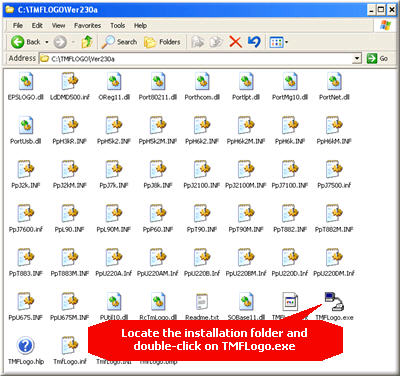400x376 pixels.
Task: Expand the Address bar dropdown
Action: point(357,59)
